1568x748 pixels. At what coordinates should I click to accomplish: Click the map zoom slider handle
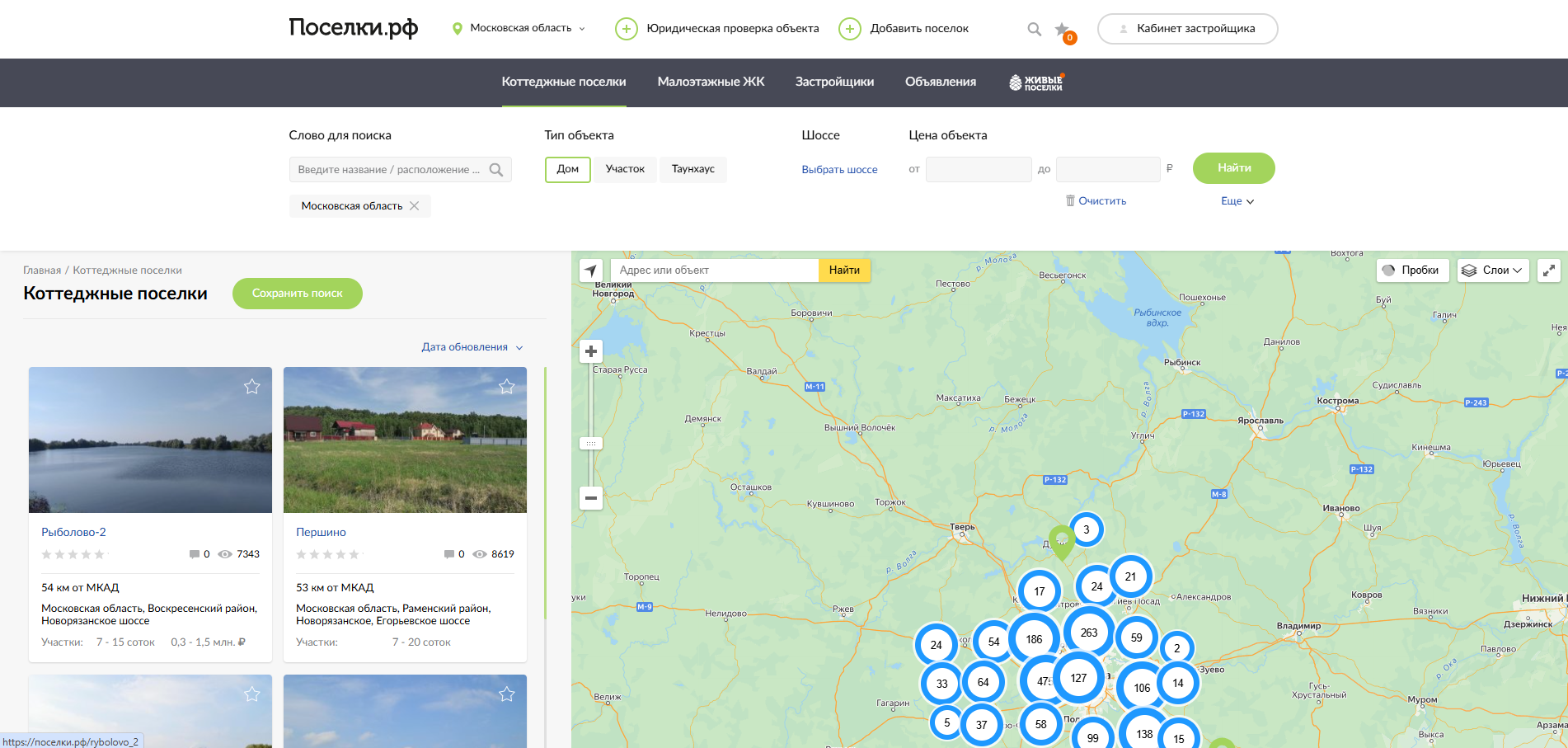coord(591,444)
